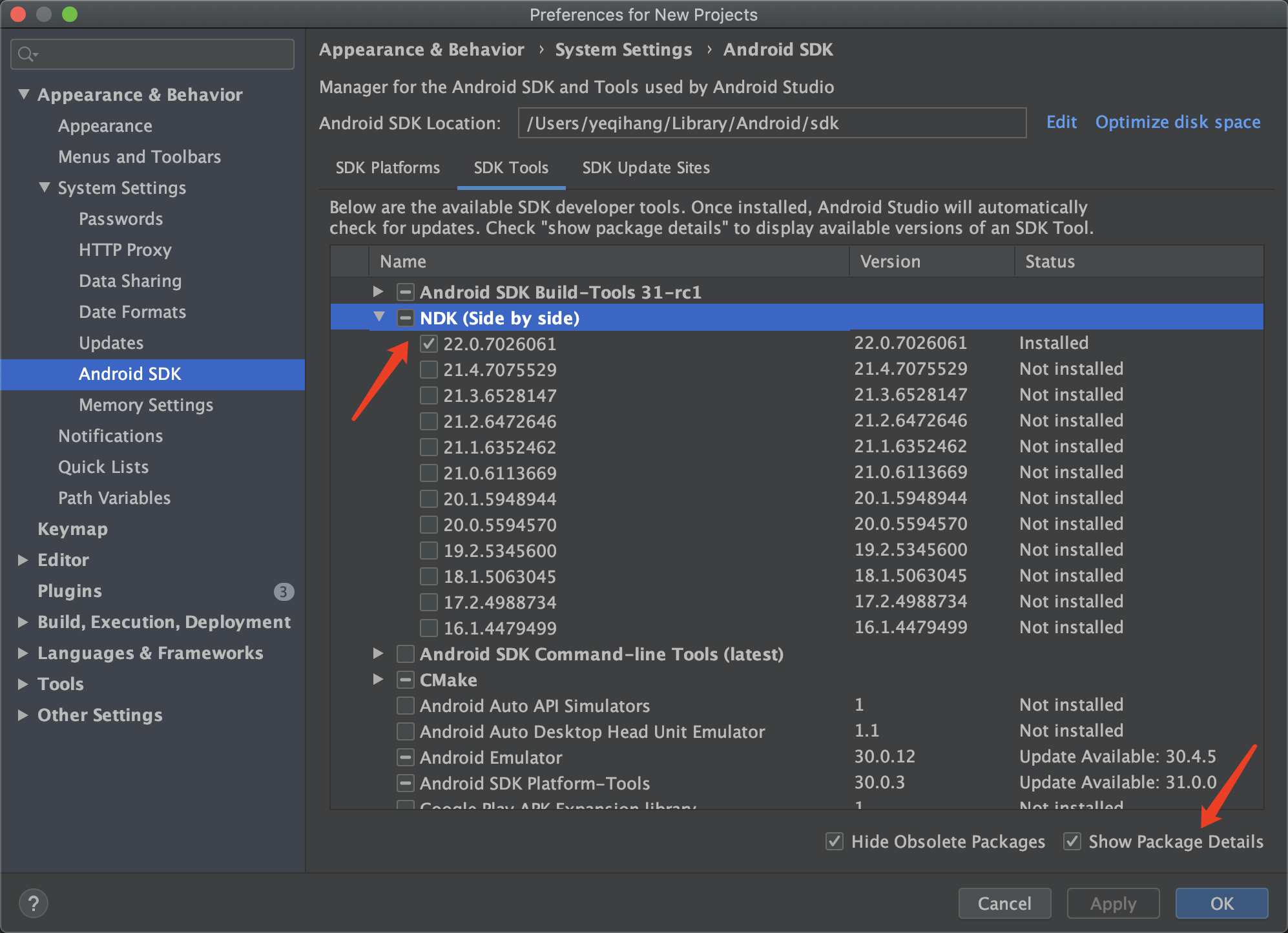Click the Apply button
Viewport: 1288px width, 933px height.
coord(1113,903)
